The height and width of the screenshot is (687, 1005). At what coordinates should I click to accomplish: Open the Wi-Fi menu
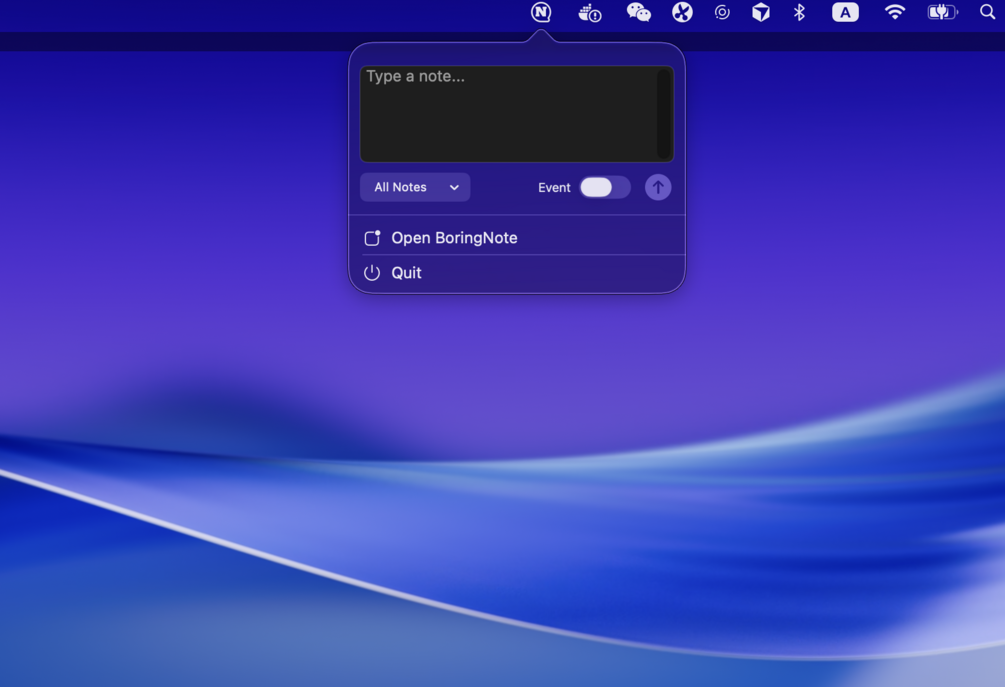click(x=895, y=12)
